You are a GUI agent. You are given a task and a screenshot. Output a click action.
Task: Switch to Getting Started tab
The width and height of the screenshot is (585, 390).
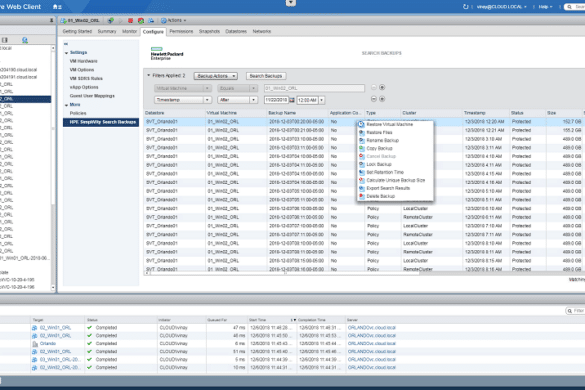point(77,31)
